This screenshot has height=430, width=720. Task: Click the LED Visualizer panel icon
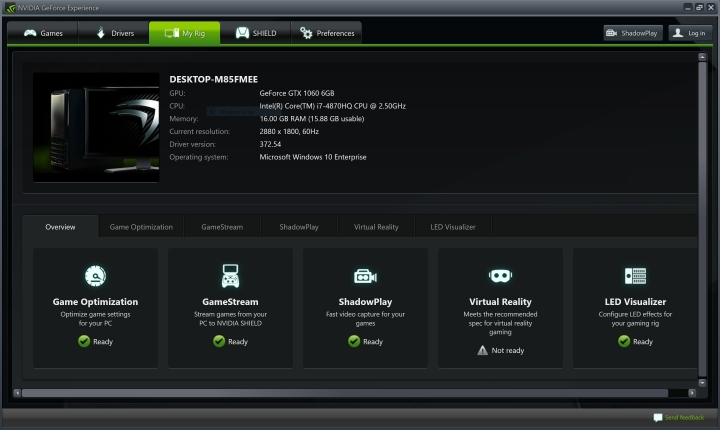click(636, 276)
